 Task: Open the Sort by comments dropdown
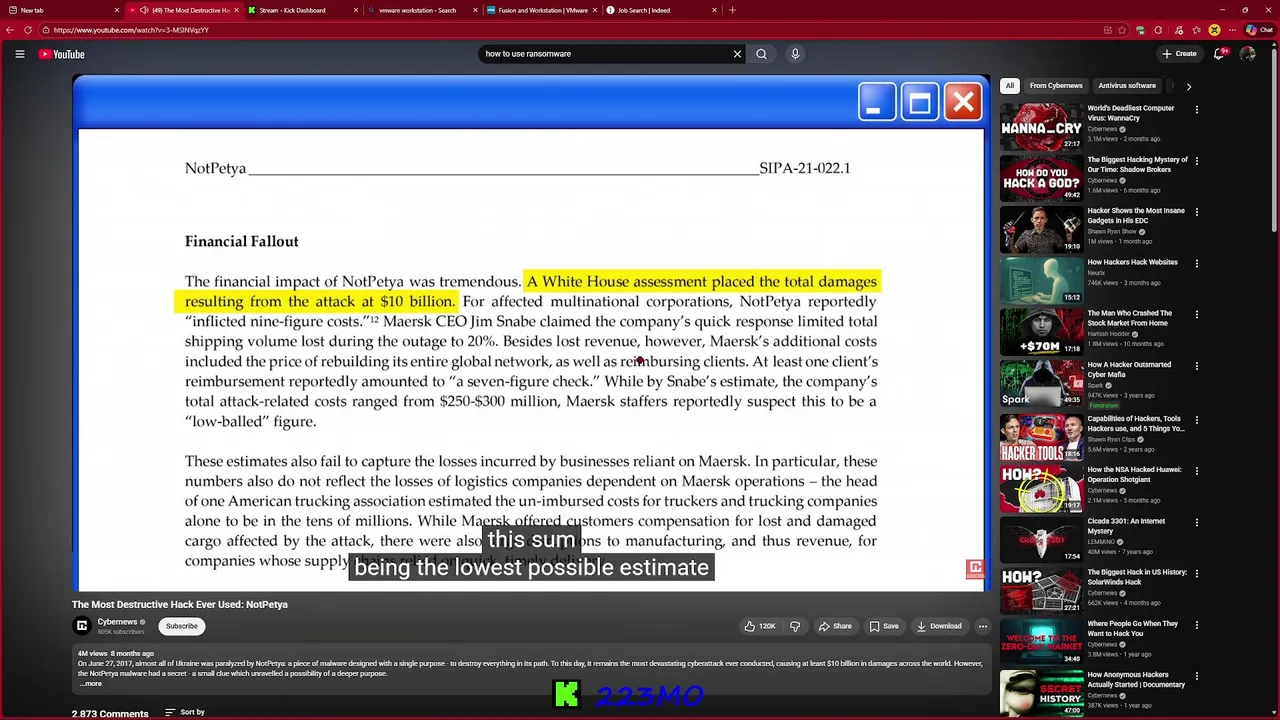point(185,712)
